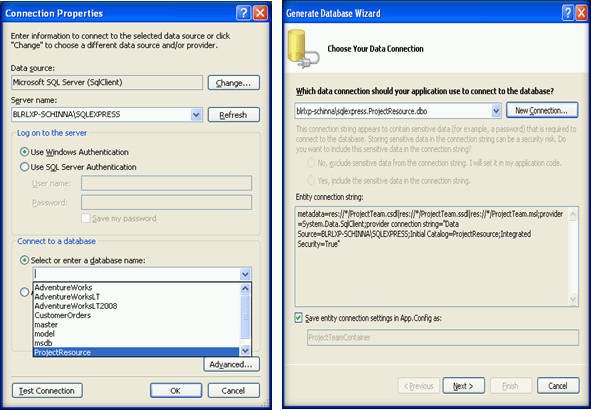Viewport: 591px width, 410px height.
Task: Click Cancel in Connection Properties
Action: [234, 391]
